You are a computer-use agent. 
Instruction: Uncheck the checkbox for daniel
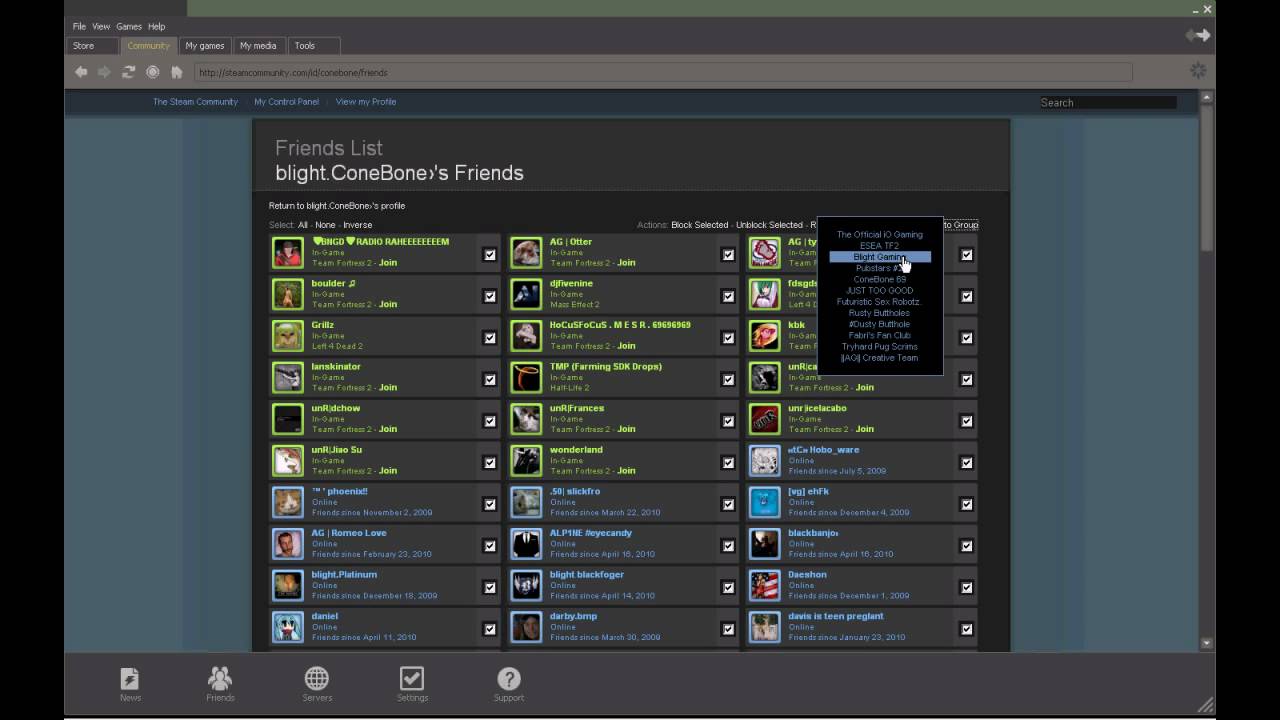490,629
